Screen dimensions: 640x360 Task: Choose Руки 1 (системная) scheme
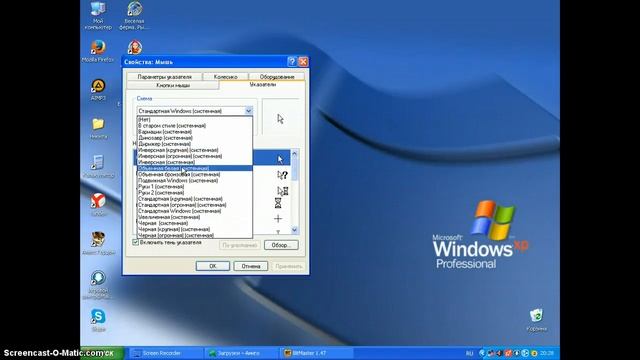(195, 187)
